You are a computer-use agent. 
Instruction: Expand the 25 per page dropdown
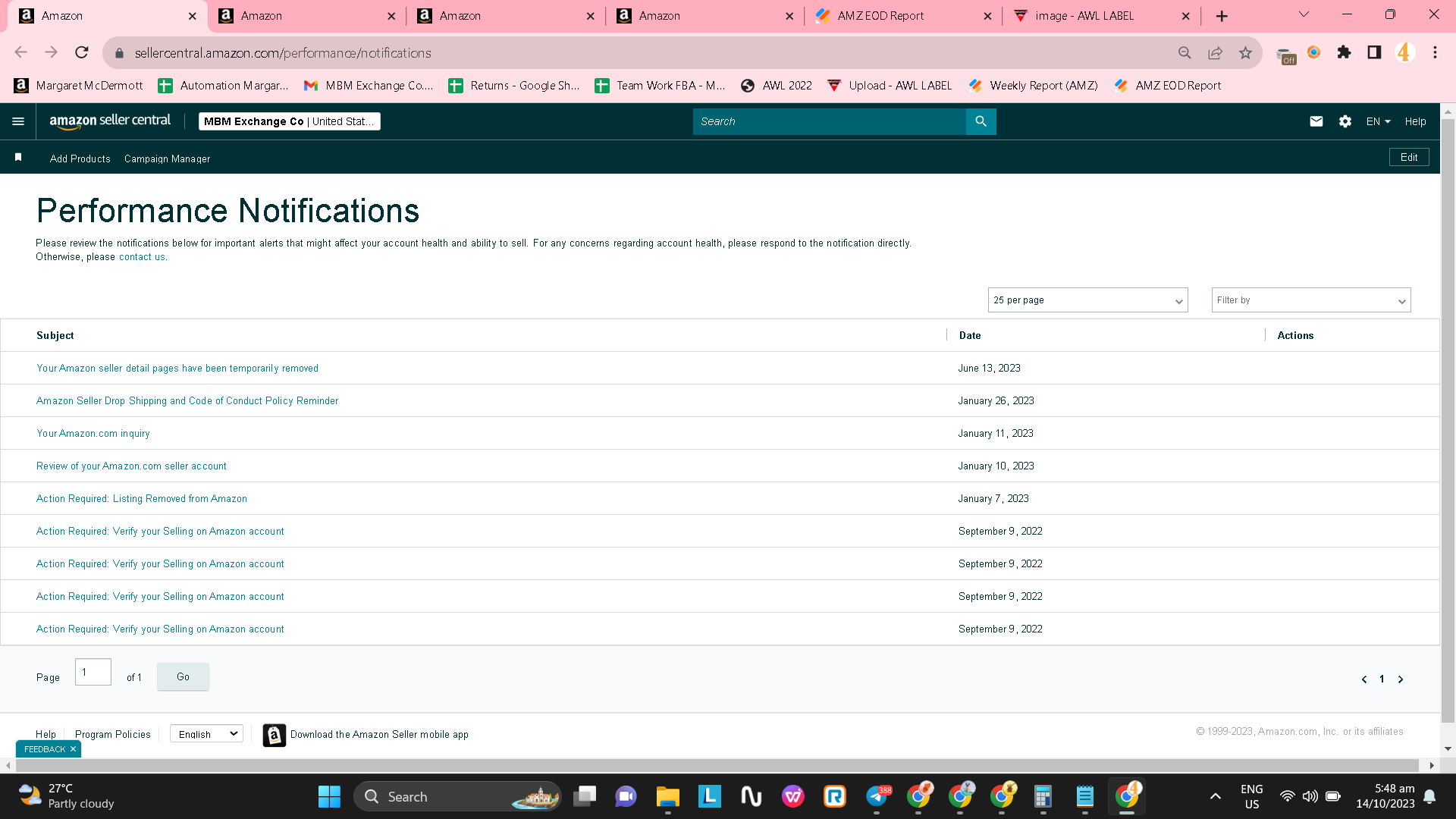(x=1087, y=300)
